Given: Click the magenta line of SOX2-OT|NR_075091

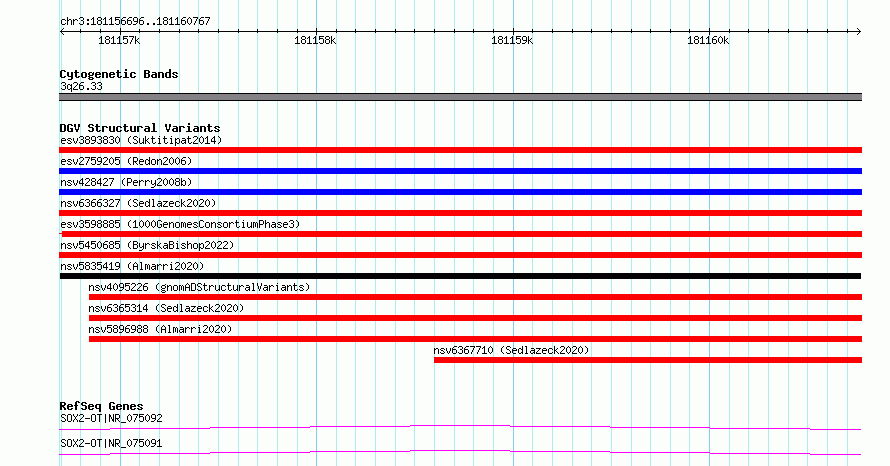Looking at the screenshot, I should coord(460,452).
